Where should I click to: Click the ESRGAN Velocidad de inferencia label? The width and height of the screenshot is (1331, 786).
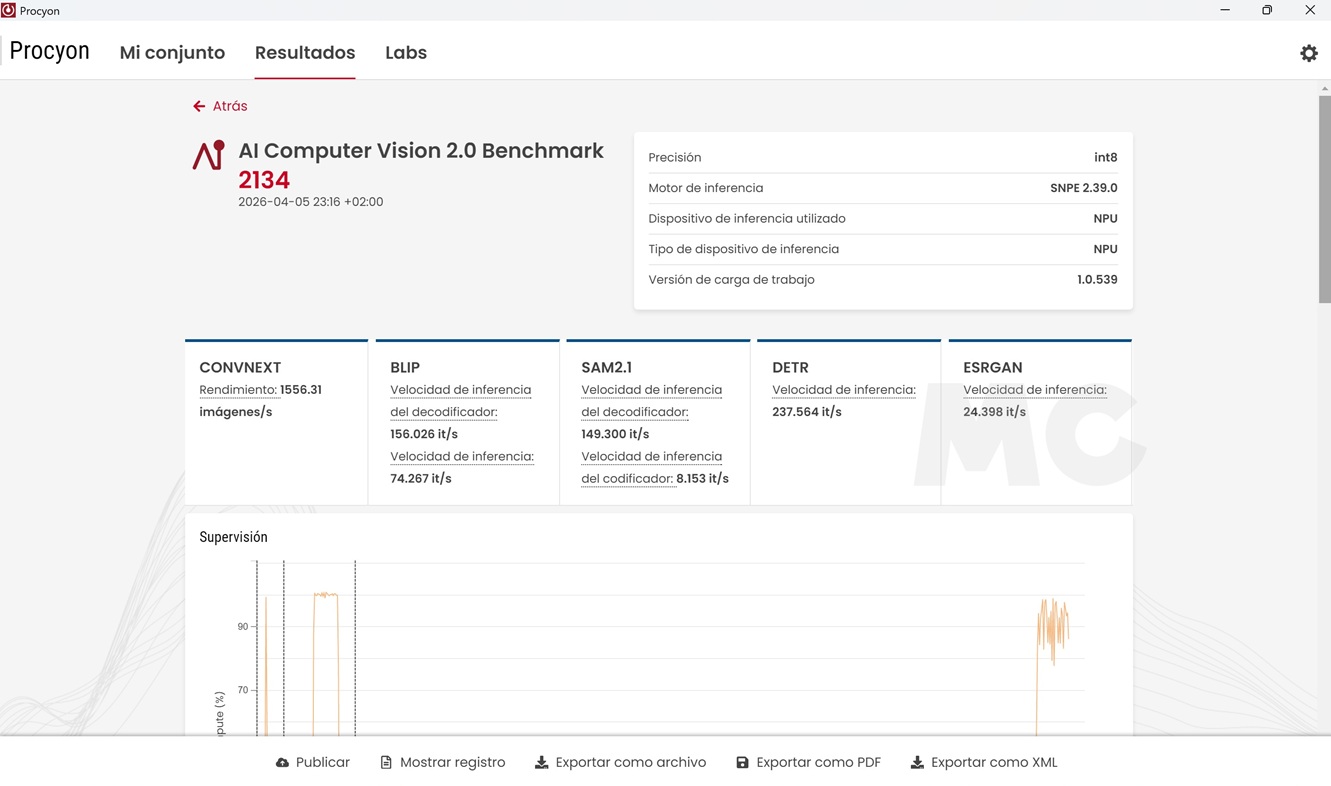click(1034, 390)
